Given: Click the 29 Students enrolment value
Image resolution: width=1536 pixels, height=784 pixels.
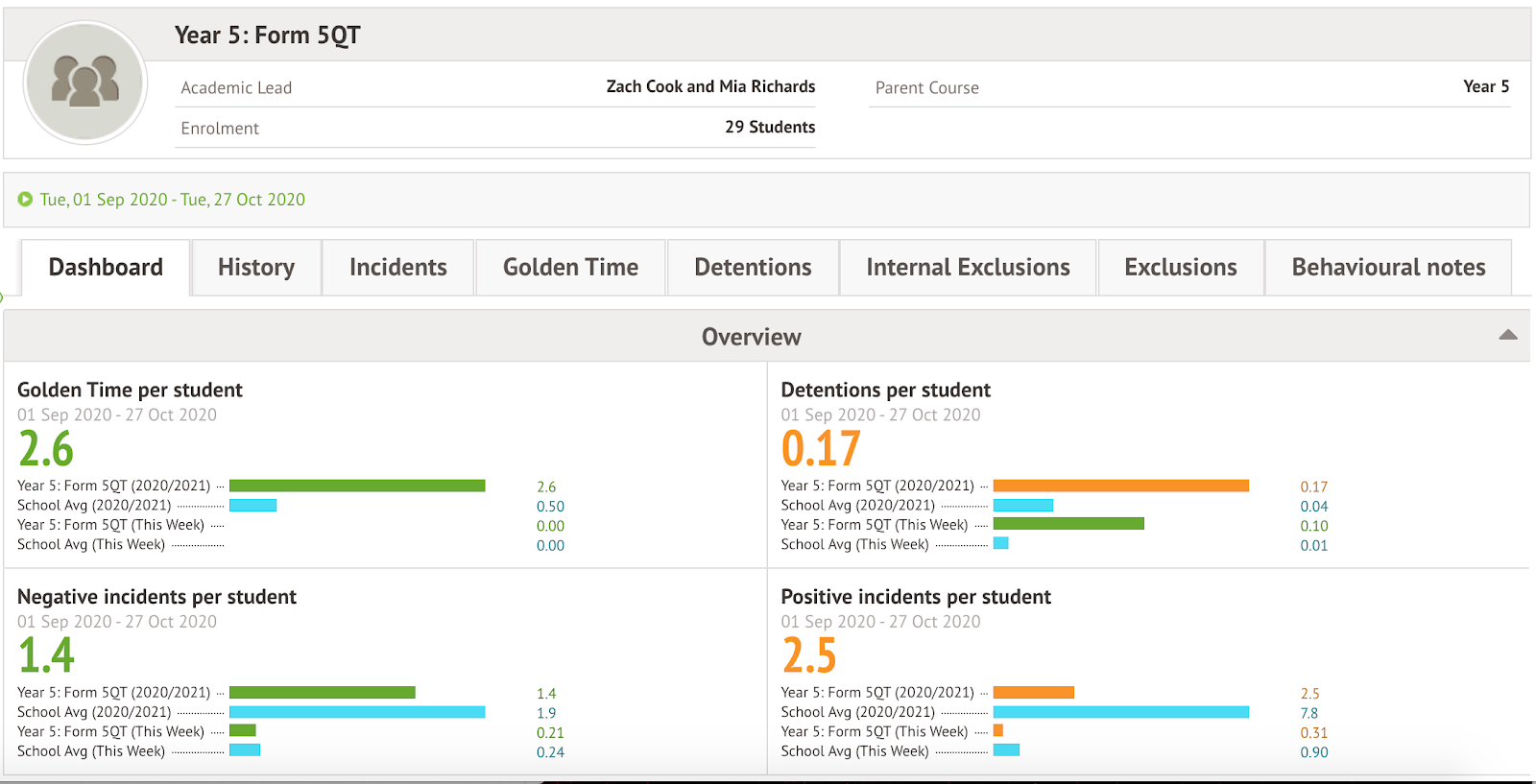Looking at the screenshot, I should point(770,127).
